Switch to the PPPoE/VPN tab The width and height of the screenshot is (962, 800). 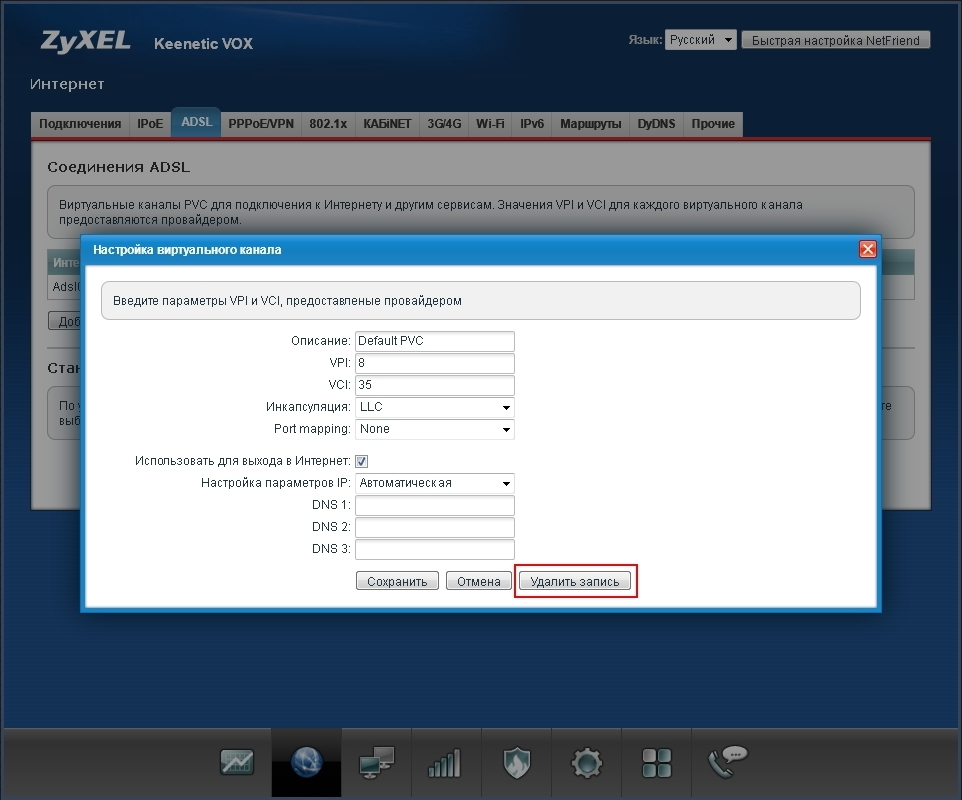pyautogui.click(x=261, y=124)
